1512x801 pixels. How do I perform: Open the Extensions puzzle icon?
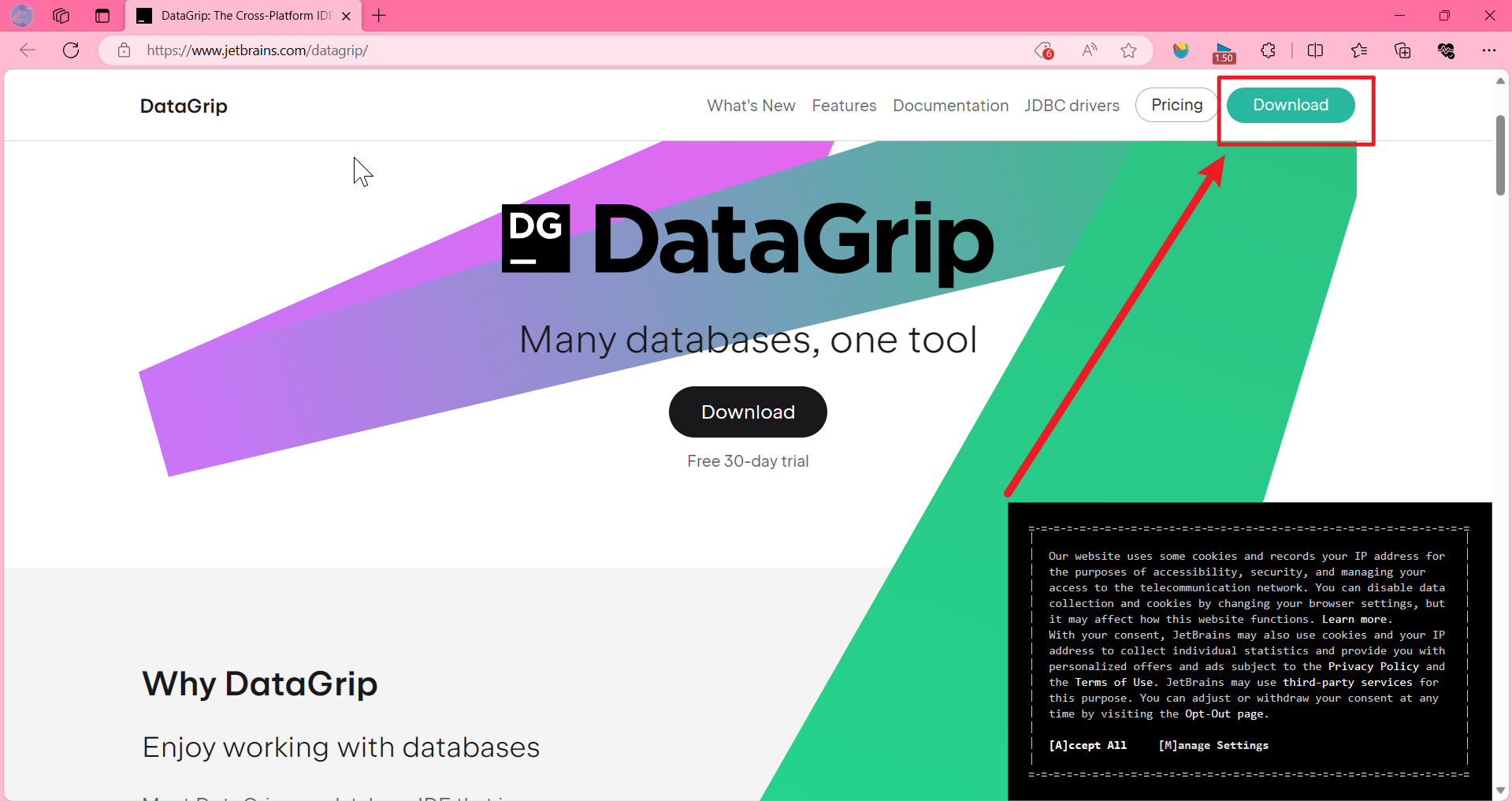(x=1268, y=50)
